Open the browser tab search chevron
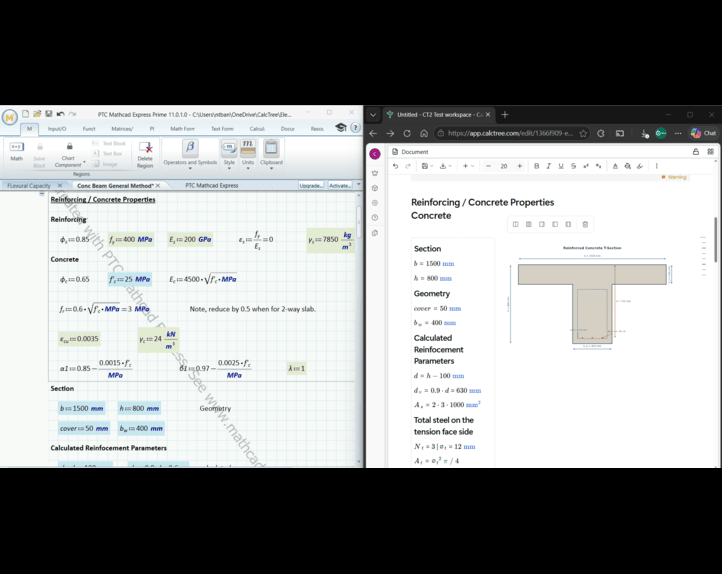Screen dimensions: 722x574 click(373, 115)
